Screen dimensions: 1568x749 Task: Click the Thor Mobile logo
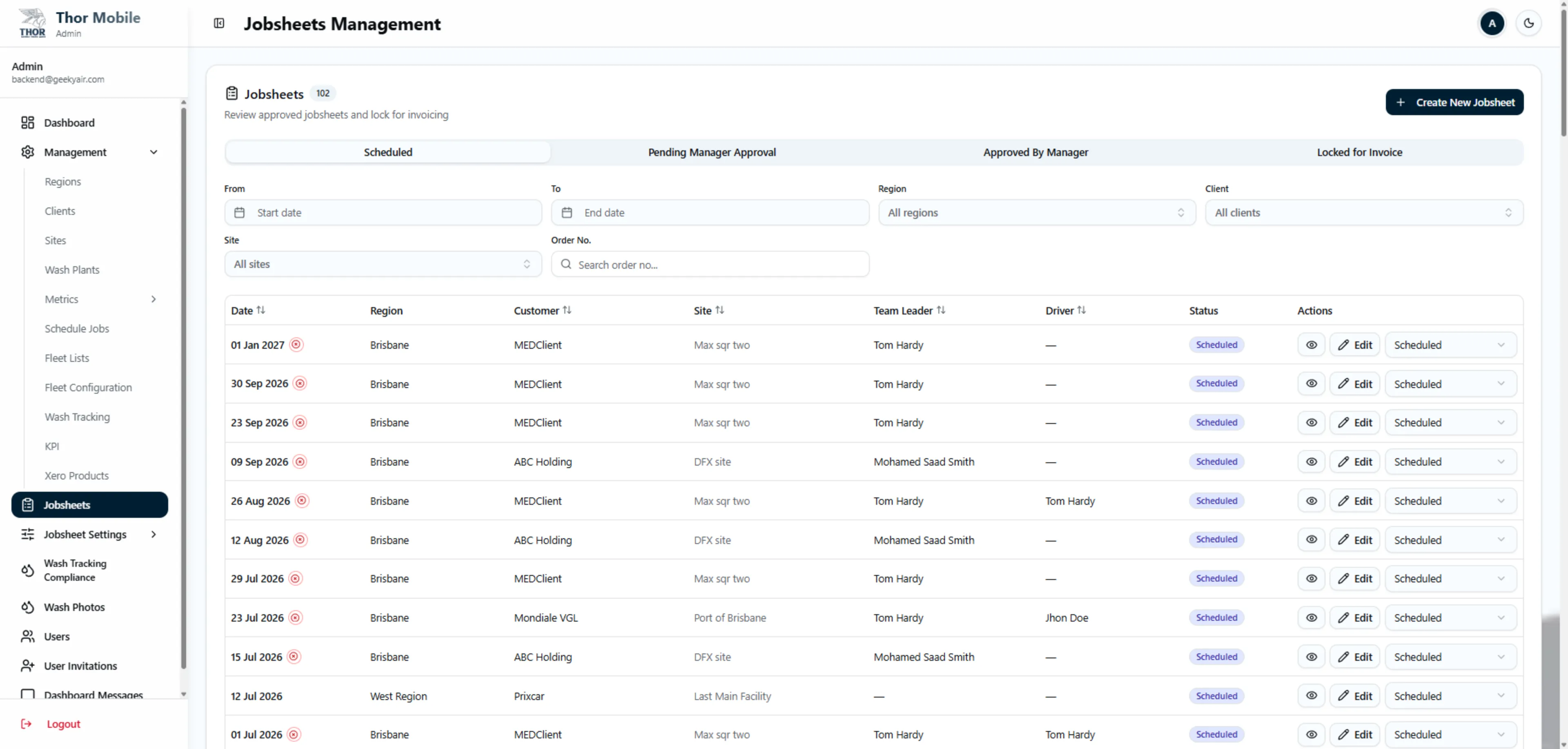pyautogui.click(x=32, y=23)
